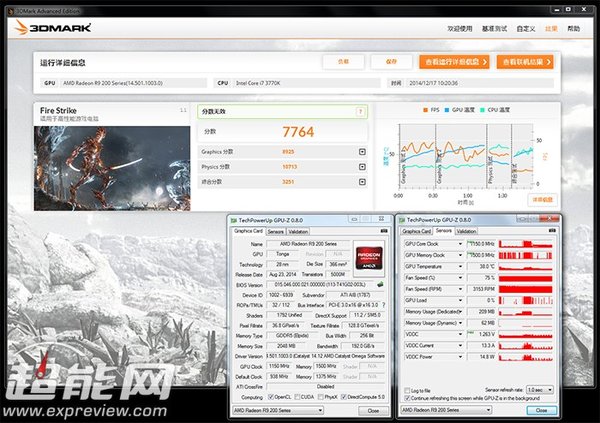The image size is (600, 423).
Task: Expand the Physics 分数 score details
Action: [x=362, y=167]
